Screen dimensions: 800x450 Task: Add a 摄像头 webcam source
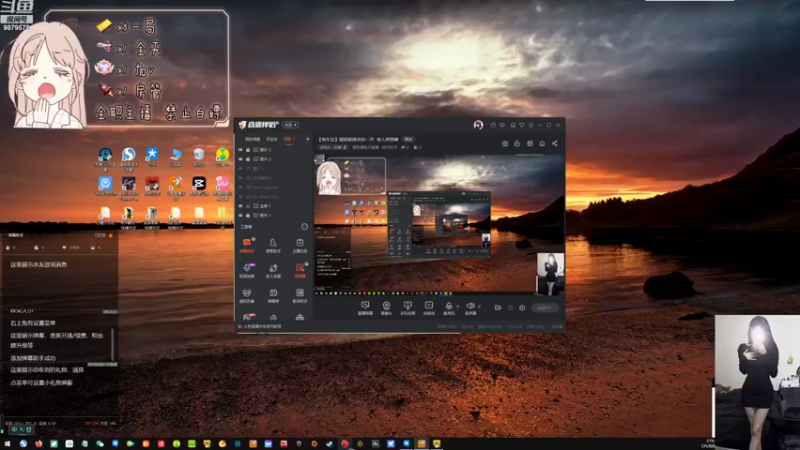click(x=386, y=307)
